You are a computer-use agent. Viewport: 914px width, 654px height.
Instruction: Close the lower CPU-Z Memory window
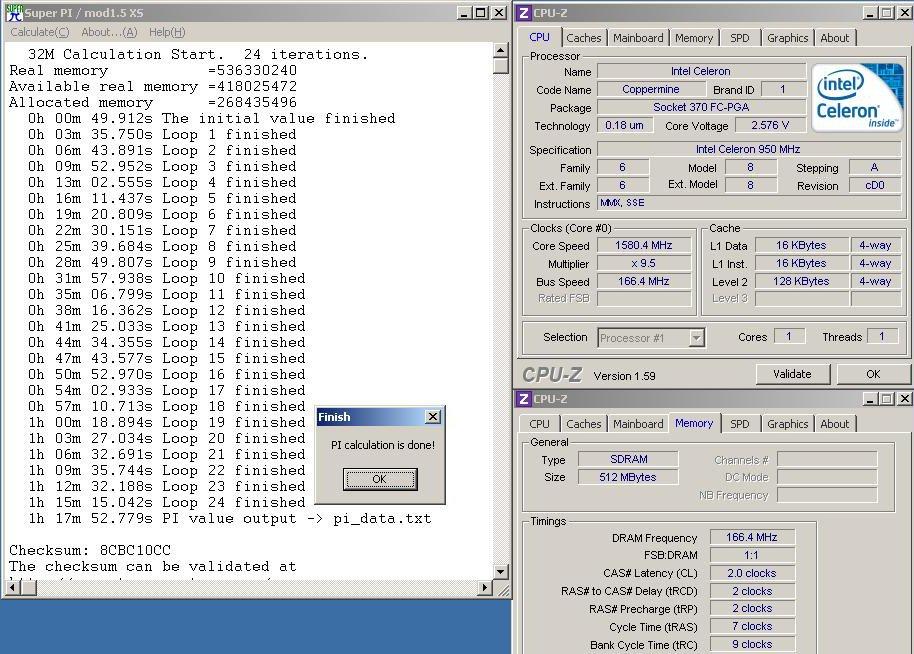click(x=904, y=399)
